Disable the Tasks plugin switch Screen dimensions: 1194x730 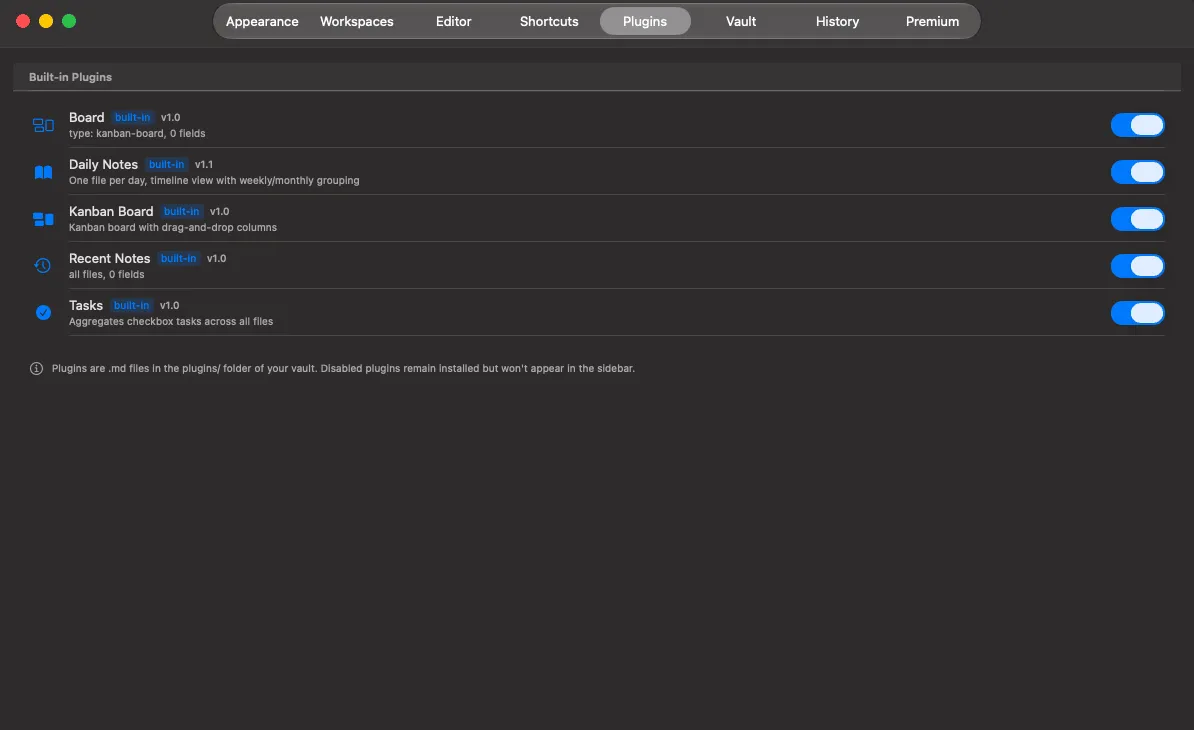(1138, 313)
